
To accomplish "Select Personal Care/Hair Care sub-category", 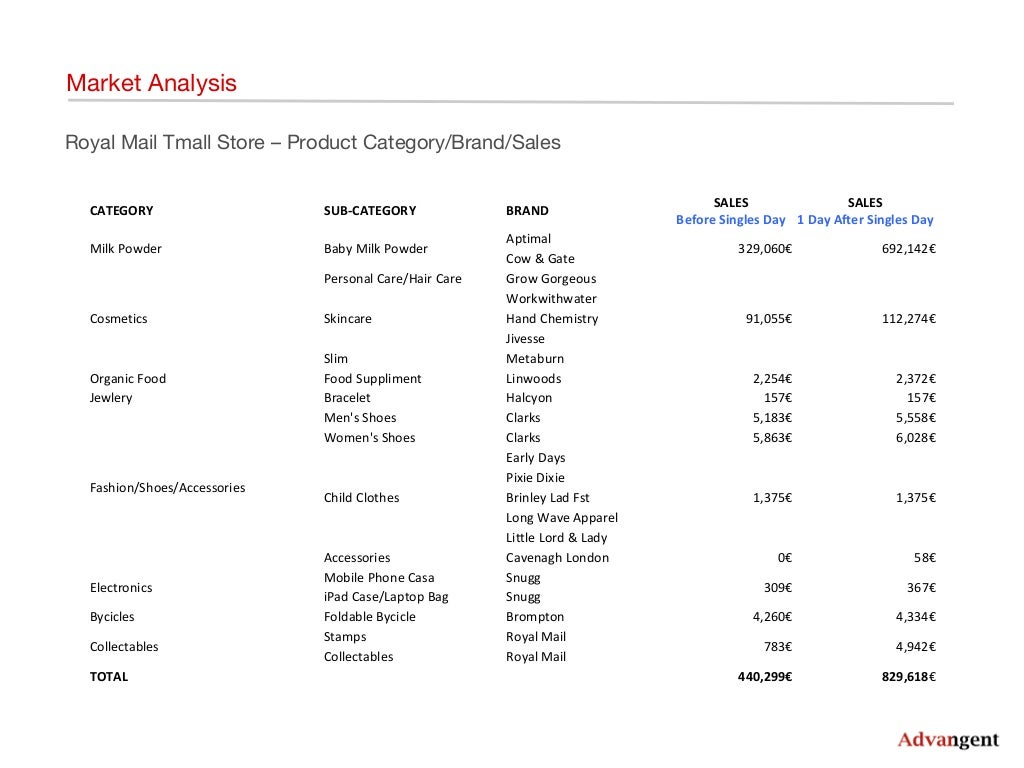I will click(x=392, y=279).
